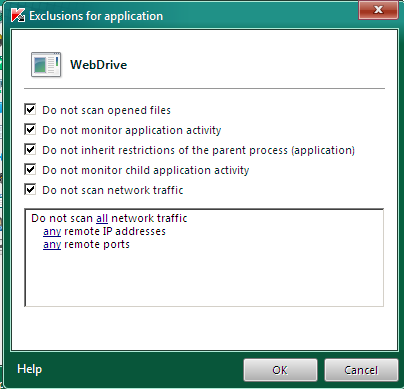Dismiss the dialog with Cancel
Viewport: 404px width, 389px height.
pyautogui.click(x=361, y=370)
